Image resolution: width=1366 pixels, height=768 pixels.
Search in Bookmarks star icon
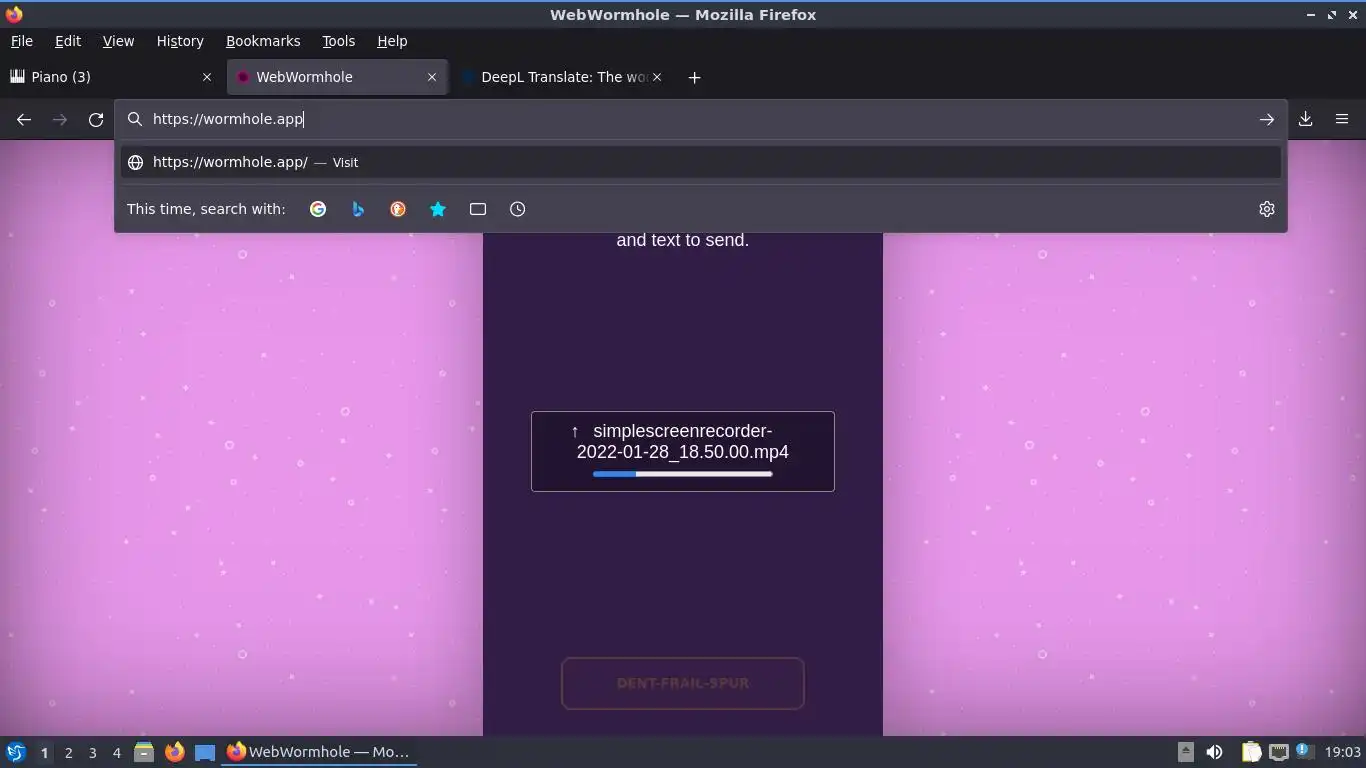pos(438,209)
